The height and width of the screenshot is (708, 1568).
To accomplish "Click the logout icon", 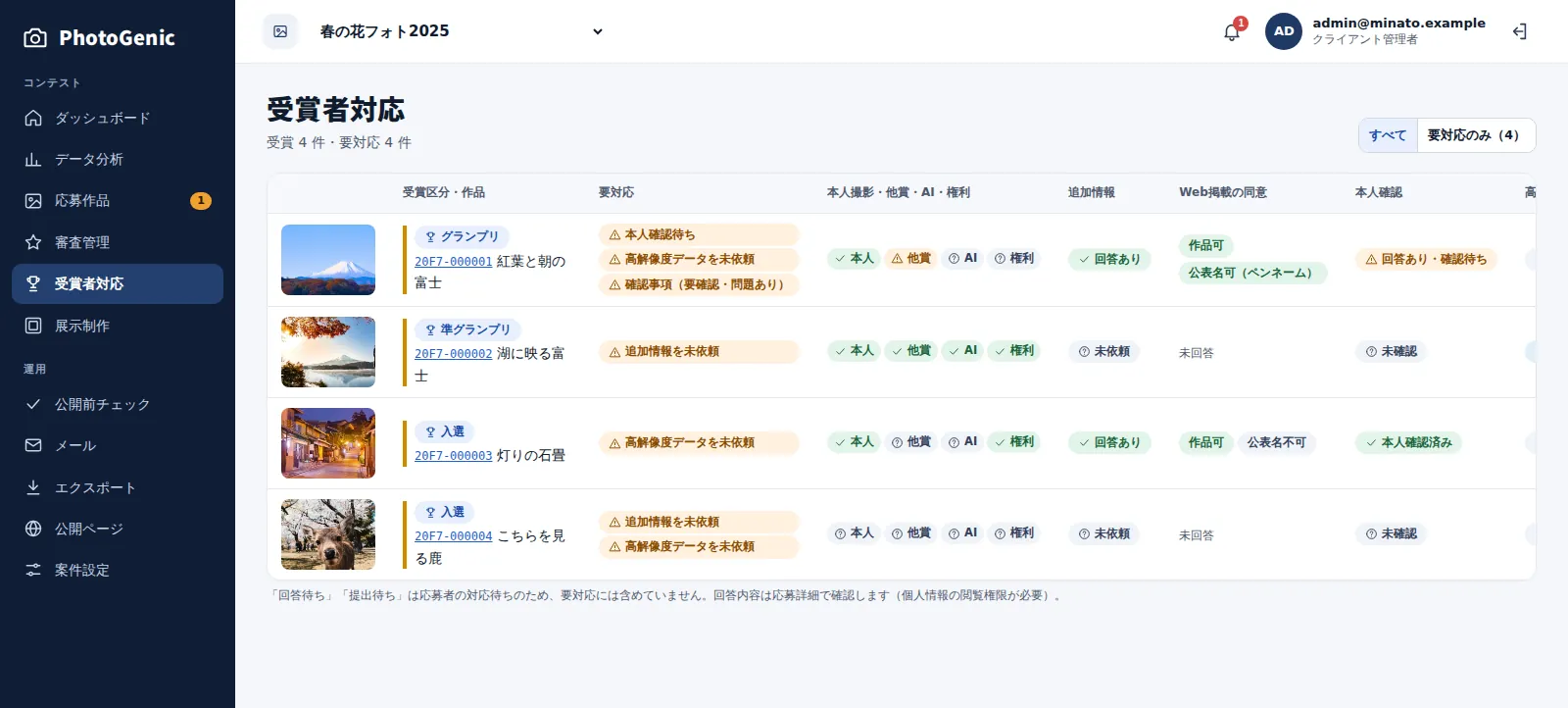I will 1520,31.
